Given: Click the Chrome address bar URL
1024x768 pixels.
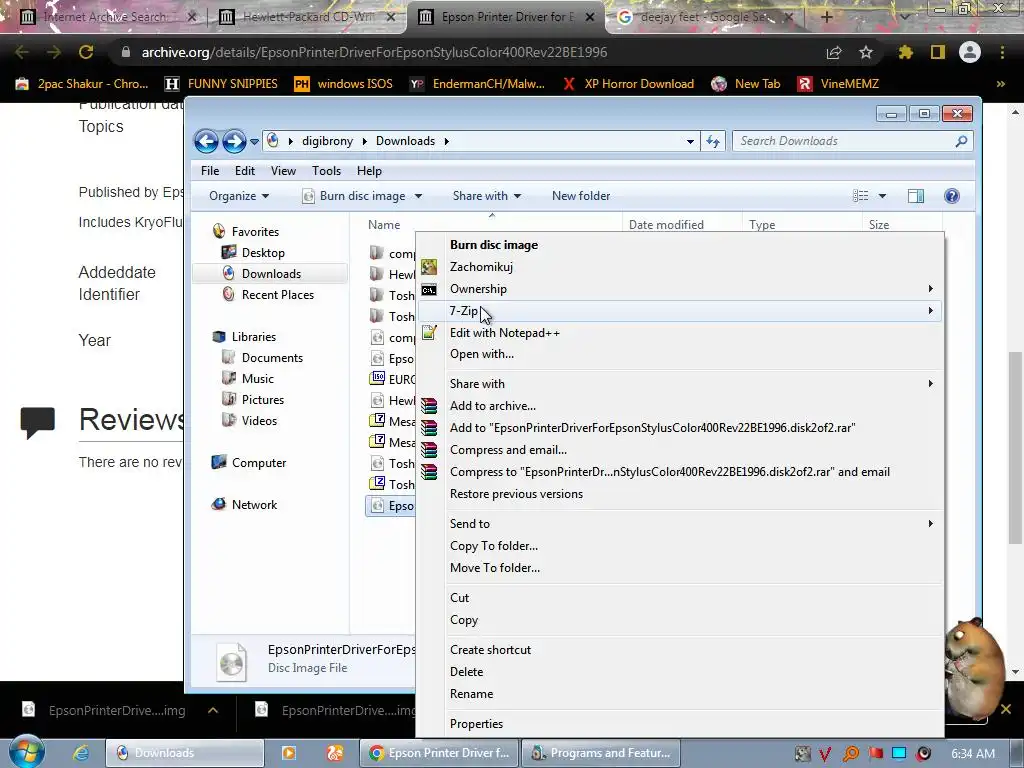Looking at the screenshot, I should 374,52.
